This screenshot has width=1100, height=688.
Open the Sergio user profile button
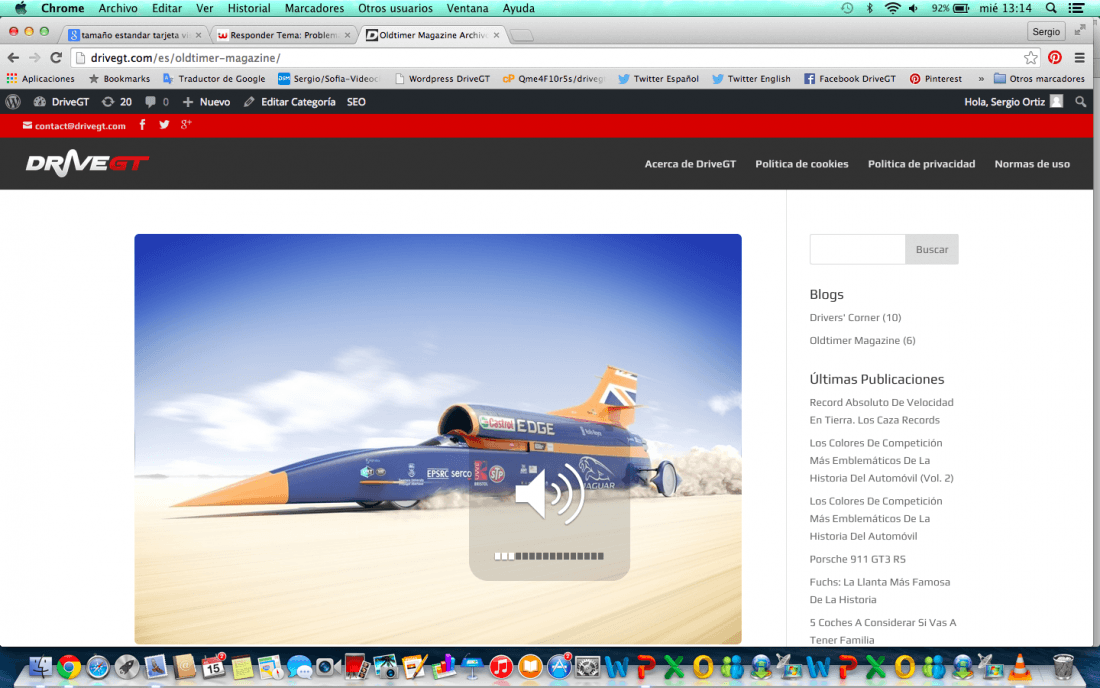(x=1046, y=32)
